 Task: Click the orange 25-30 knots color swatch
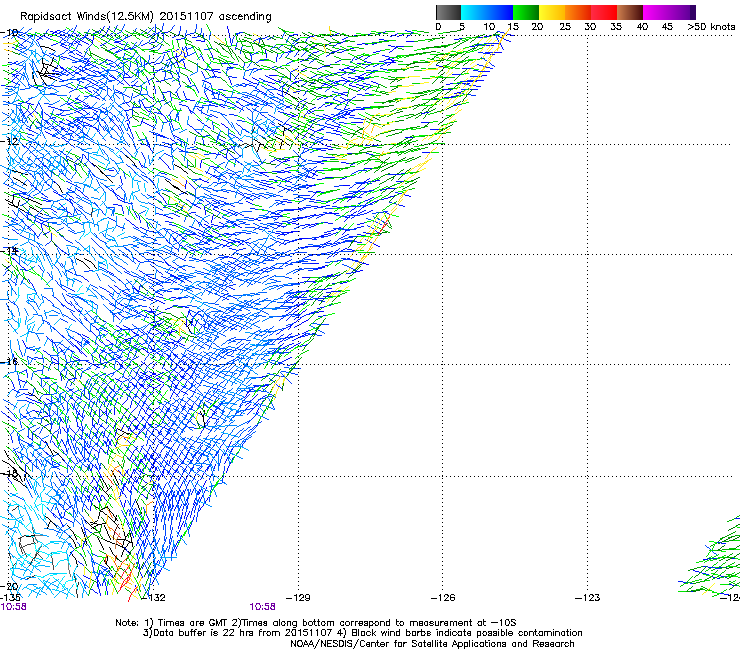tap(578, 12)
